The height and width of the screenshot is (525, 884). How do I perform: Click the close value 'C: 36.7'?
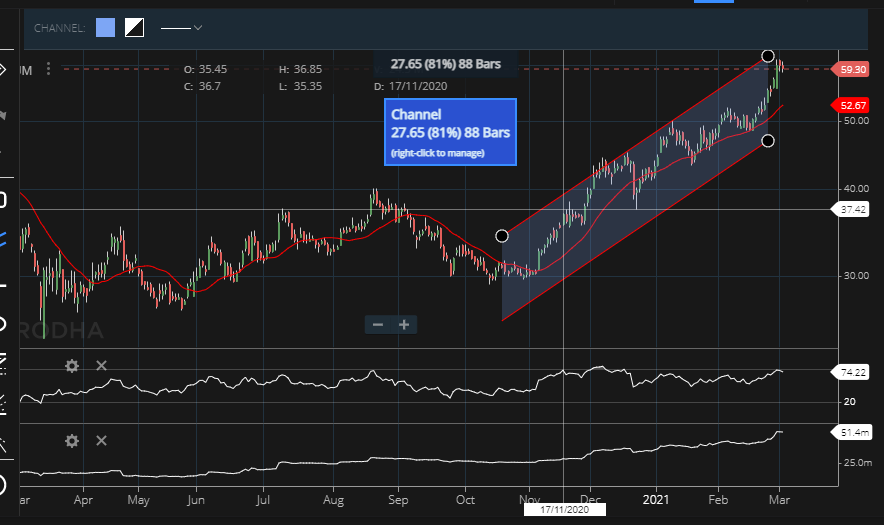click(x=202, y=86)
